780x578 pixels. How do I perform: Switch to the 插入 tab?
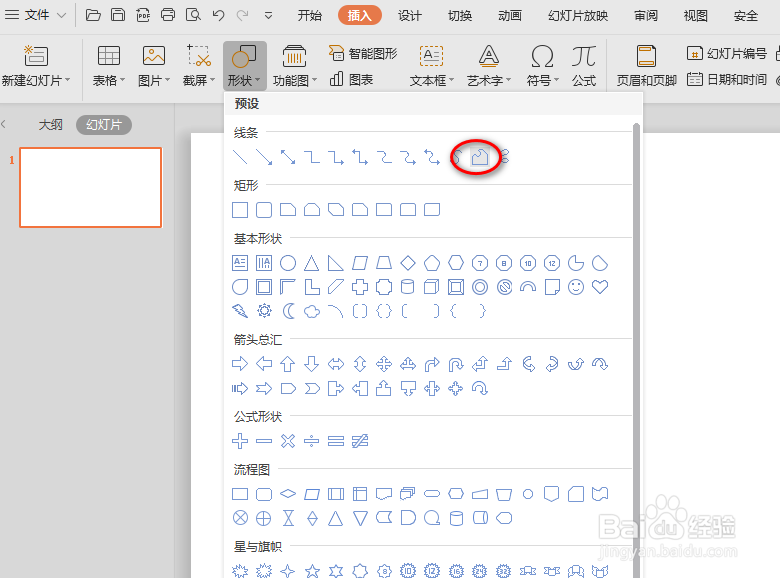(x=360, y=15)
